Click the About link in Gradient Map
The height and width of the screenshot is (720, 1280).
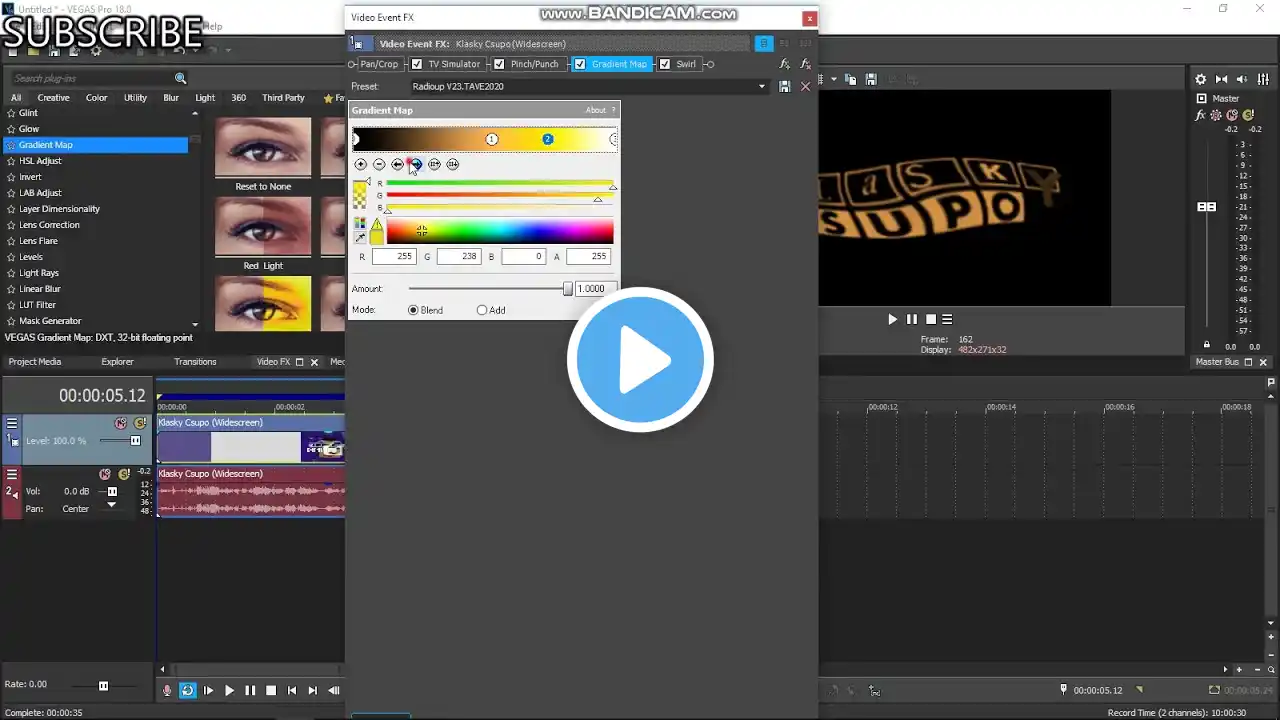tap(596, 110)
